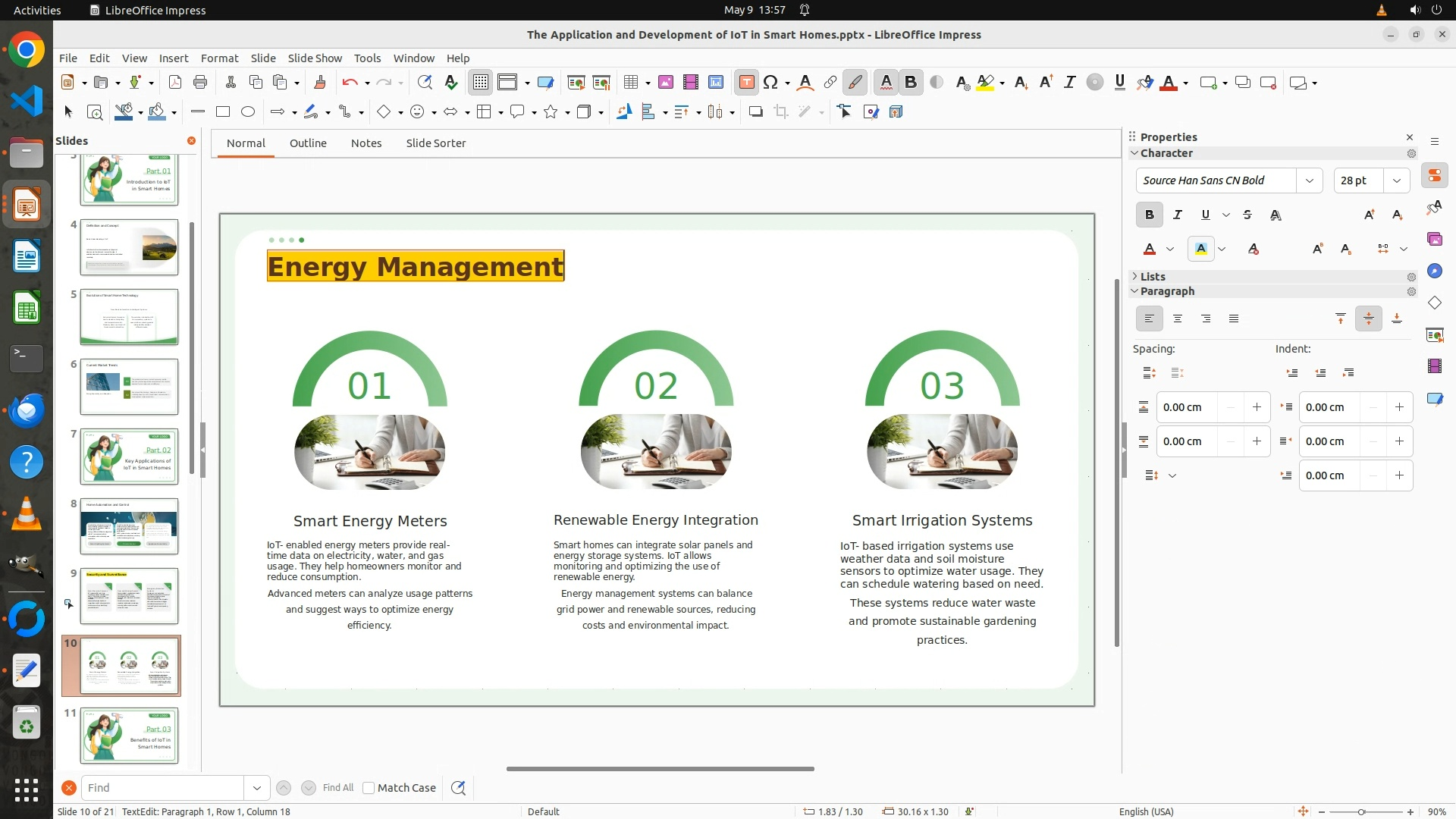Select the Ellipse drawing tool
Image resolution: width=1456 pixels, height=819 pixels.
pyautogui.click(x=248, y=112)
